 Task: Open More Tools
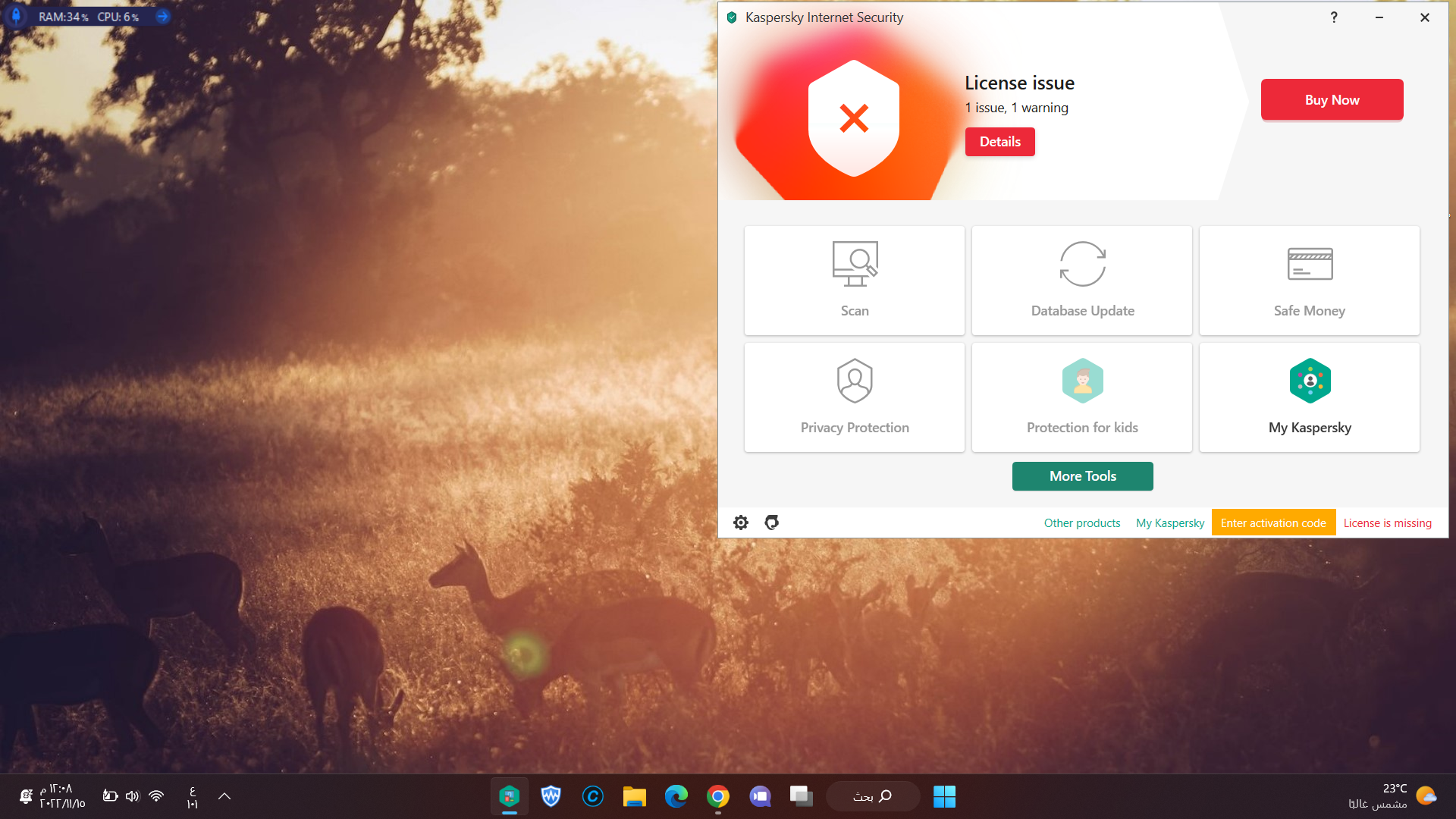(1082, 476)
